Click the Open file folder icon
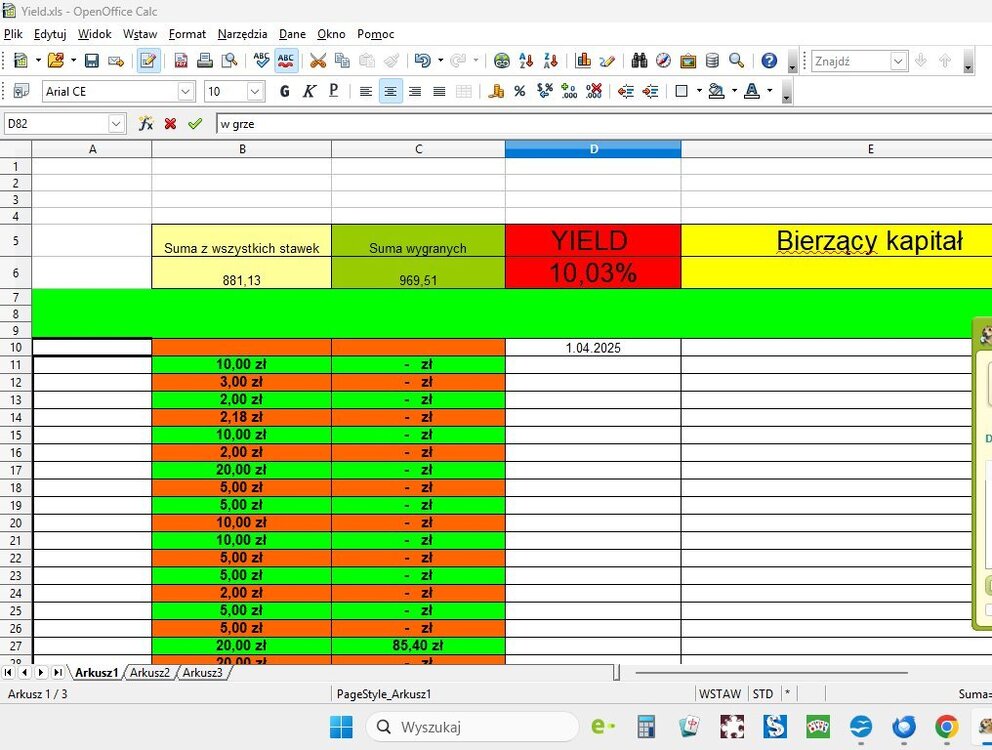This screenshot has height=750, width=992. (x=56, y=61)
